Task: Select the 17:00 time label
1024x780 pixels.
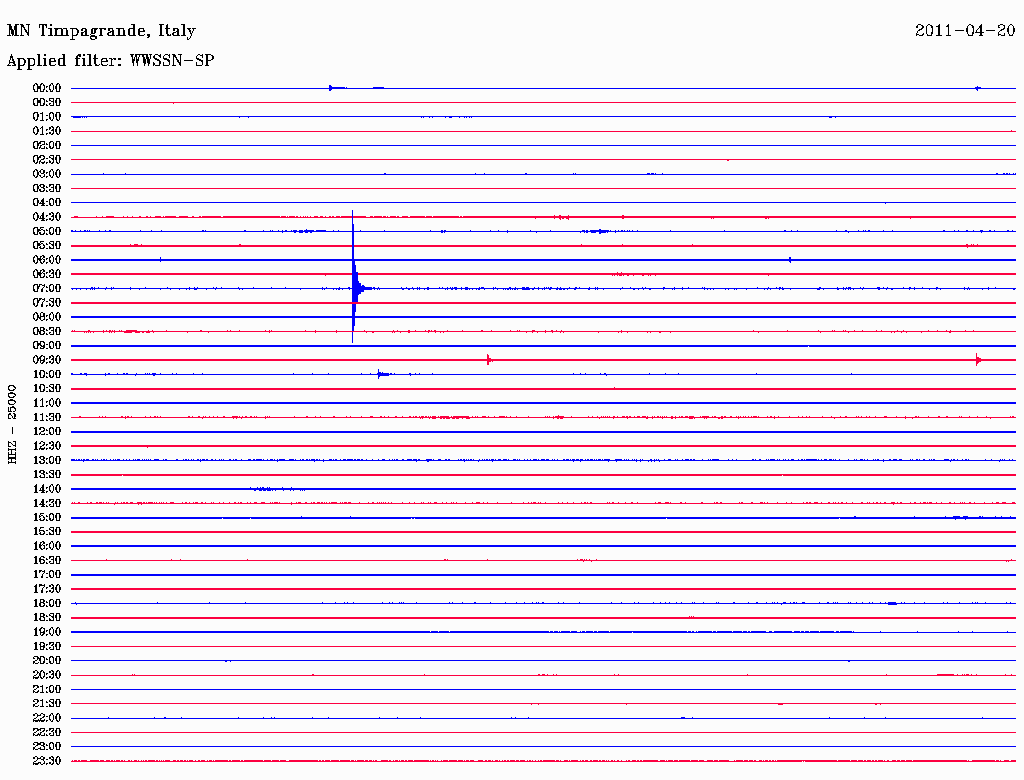Action: click(47, 575)
